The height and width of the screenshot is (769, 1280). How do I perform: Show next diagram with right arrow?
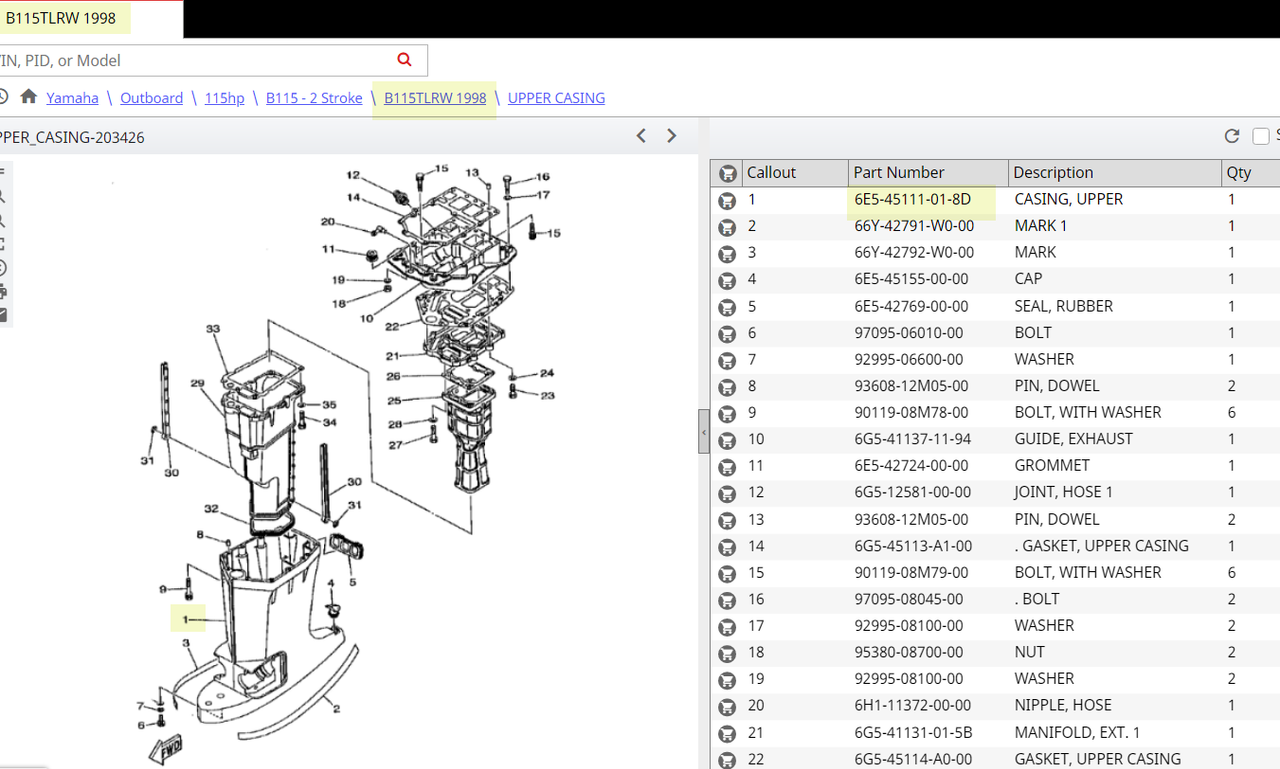tap(672, 136)
